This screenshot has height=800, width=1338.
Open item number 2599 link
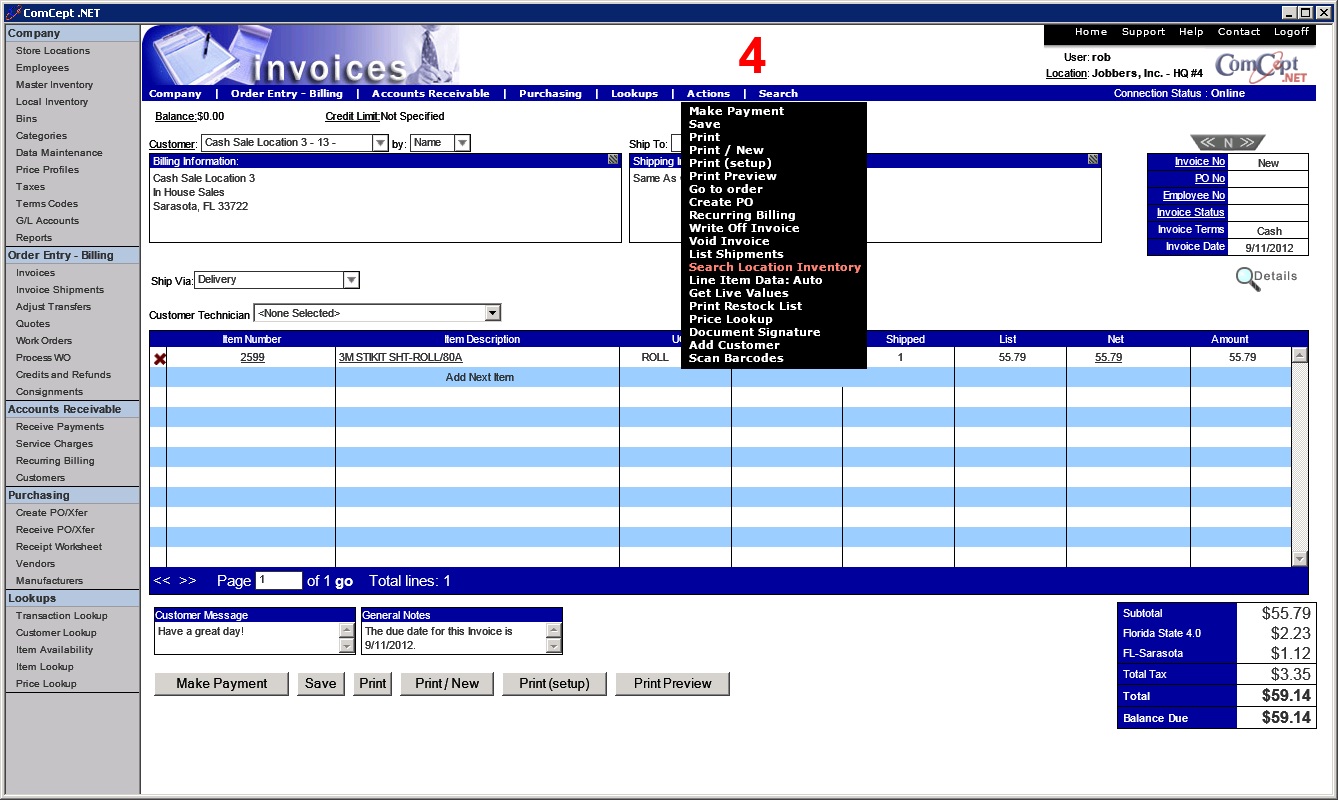click(x=252, y=357)
